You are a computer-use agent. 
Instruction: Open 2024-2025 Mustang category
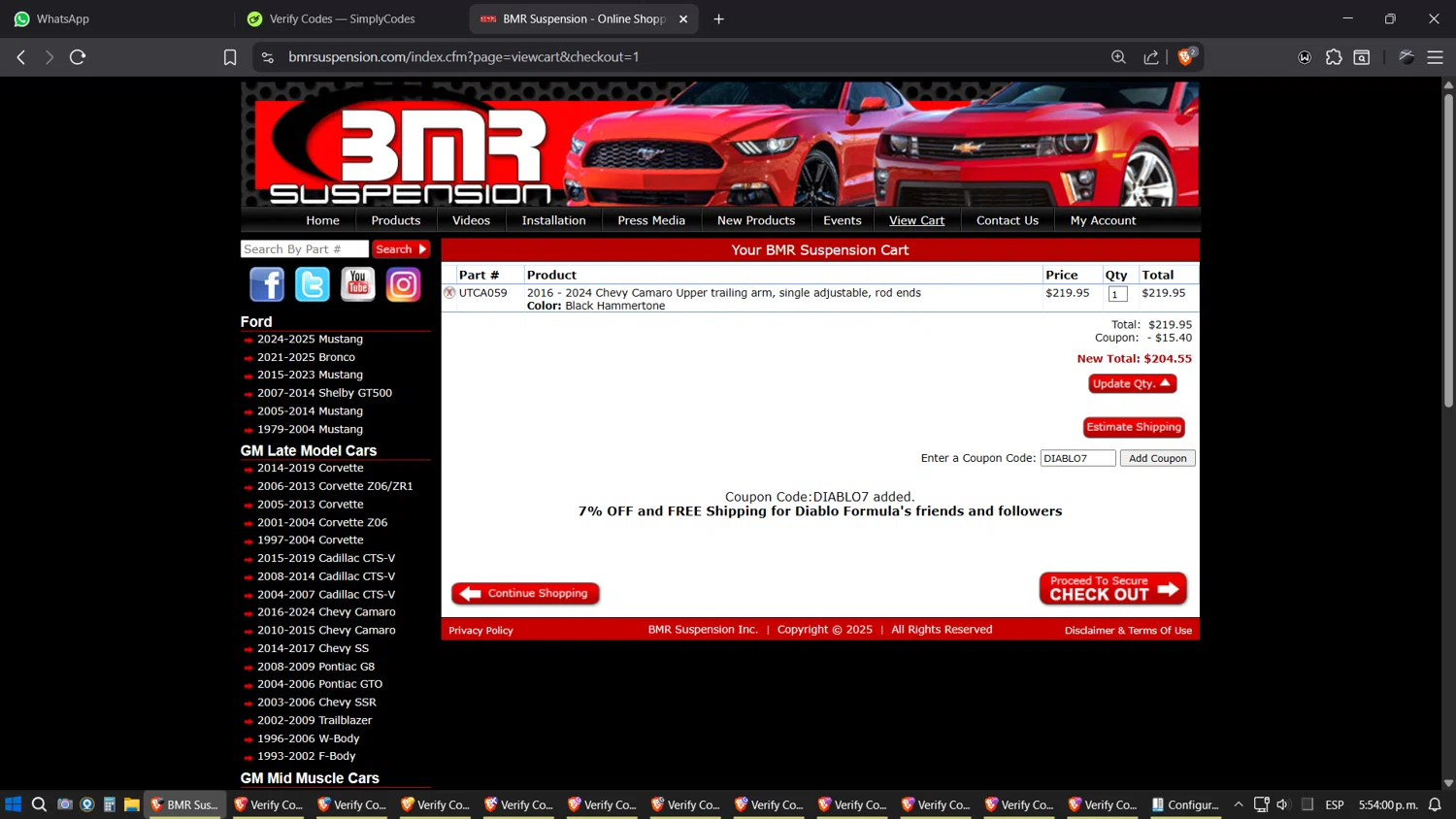tap(310, 340)
